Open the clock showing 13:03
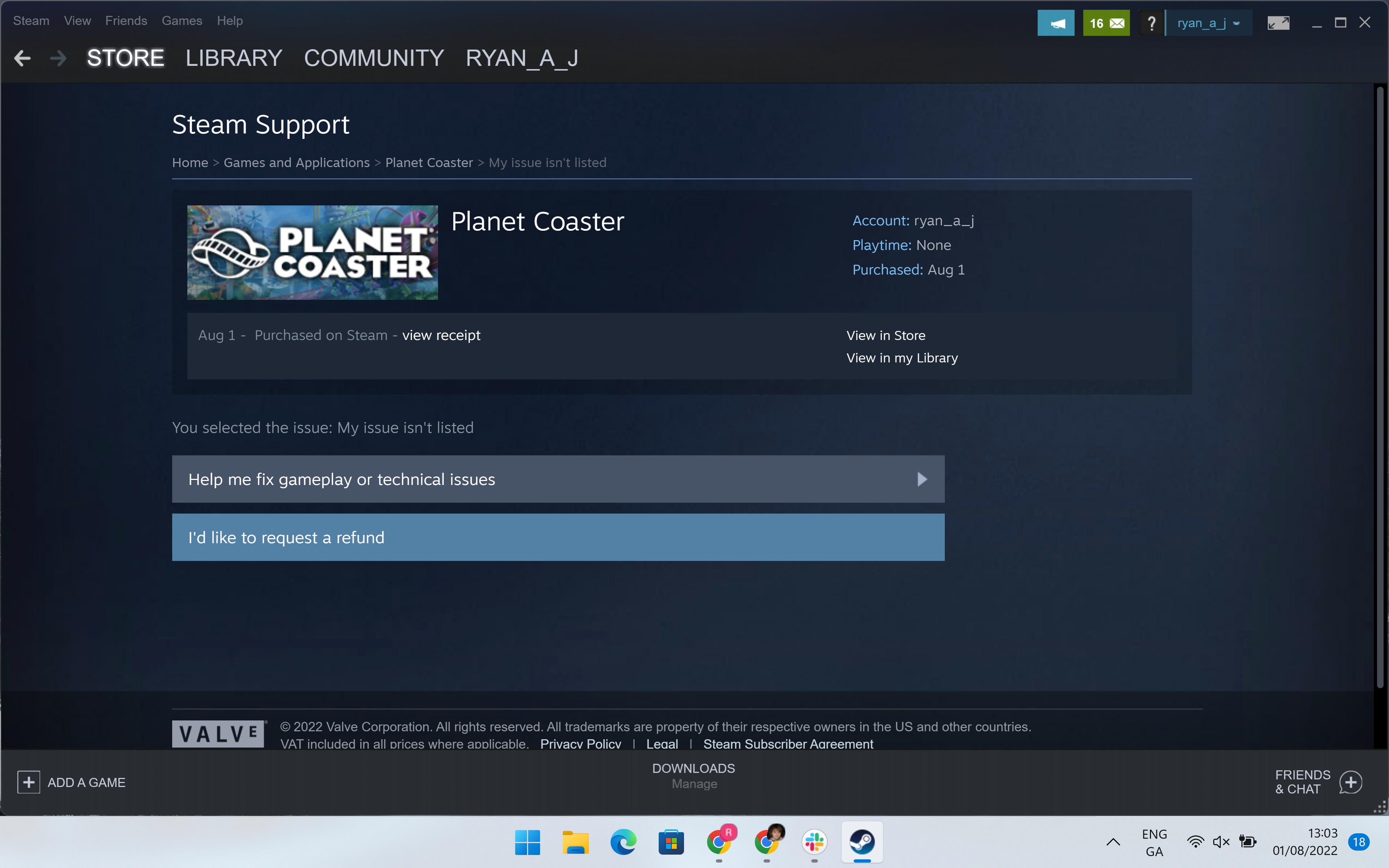Viewport: 1389px width, 868px height. pos(1305,842)
